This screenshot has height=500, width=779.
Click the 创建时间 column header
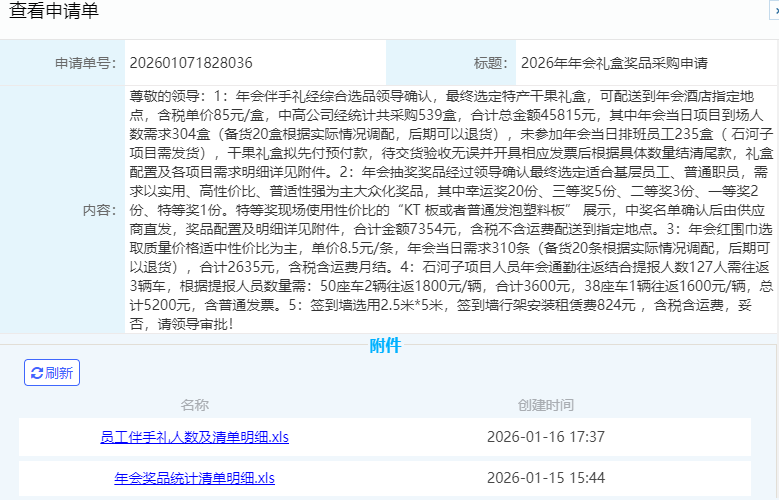pos(546,405)
